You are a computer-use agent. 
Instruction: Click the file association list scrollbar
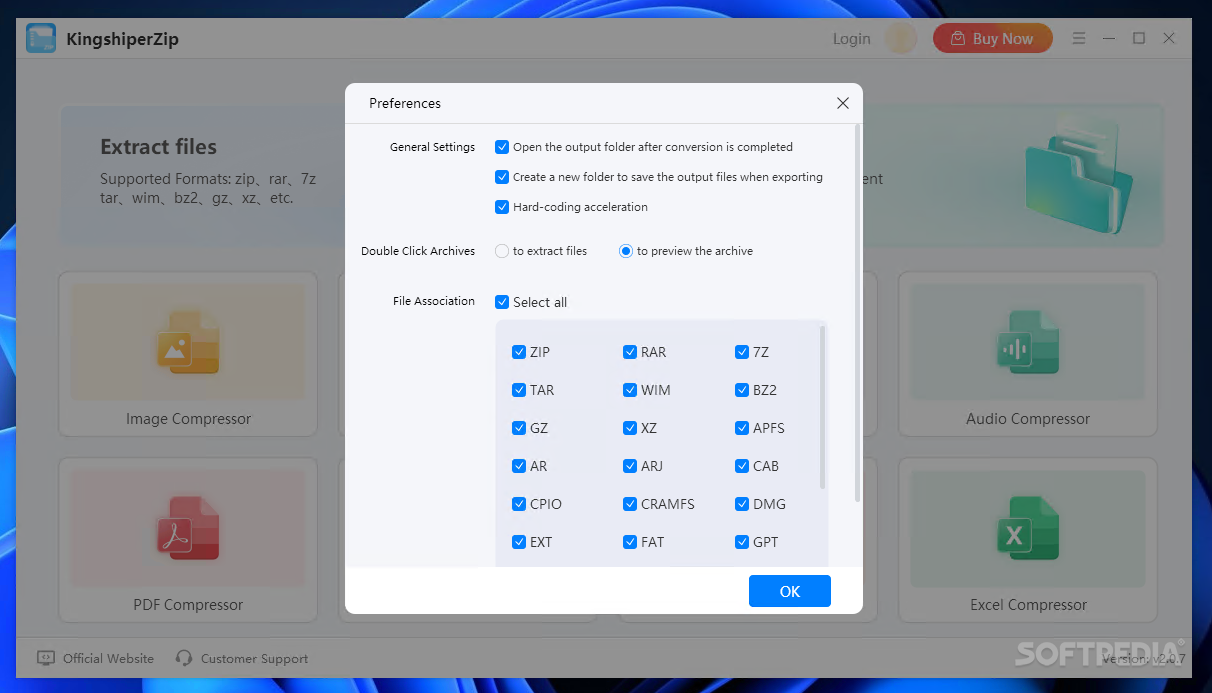(x=823, y=407)
